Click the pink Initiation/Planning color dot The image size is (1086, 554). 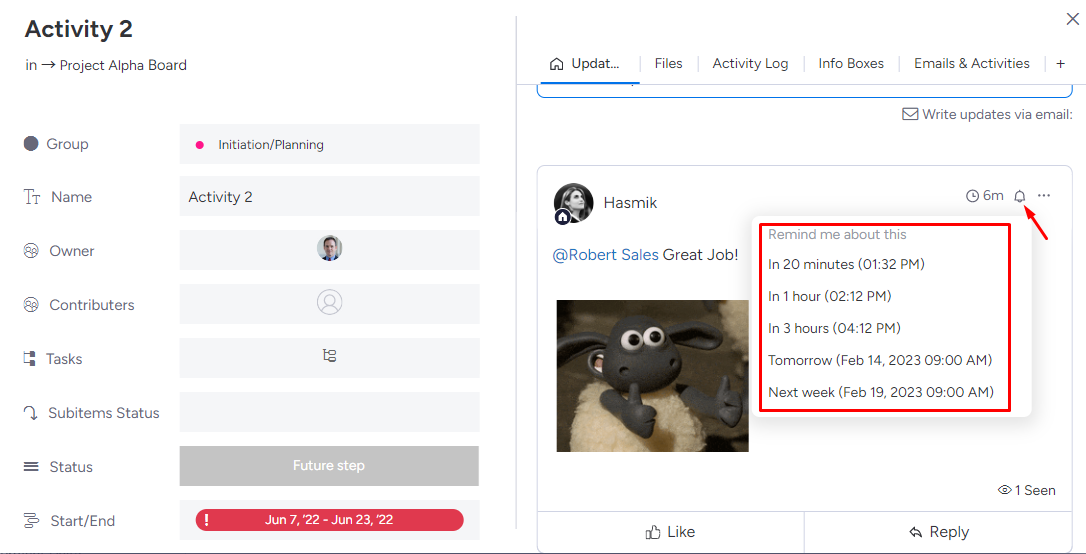pos(199,145)
